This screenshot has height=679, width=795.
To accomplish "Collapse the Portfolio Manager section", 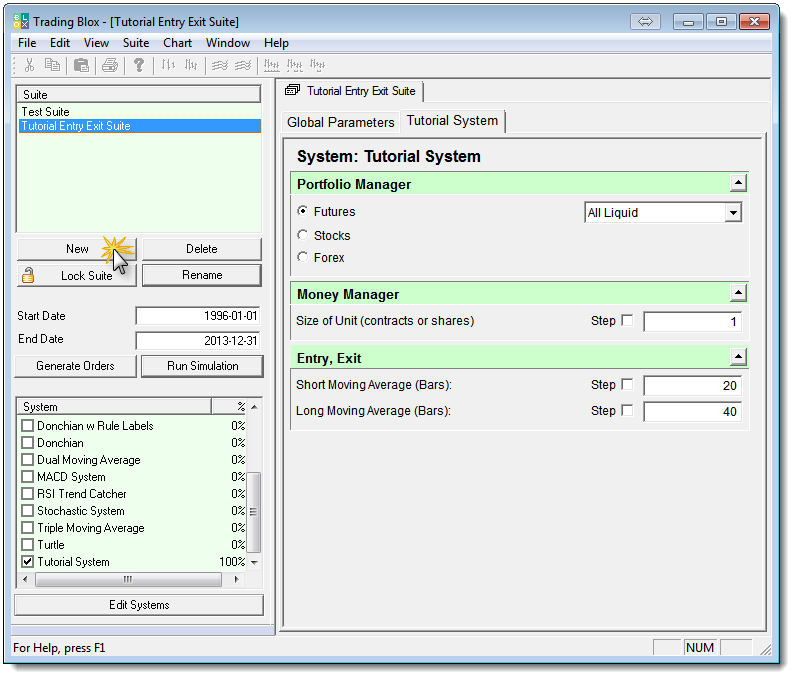I will coord(738,183).
